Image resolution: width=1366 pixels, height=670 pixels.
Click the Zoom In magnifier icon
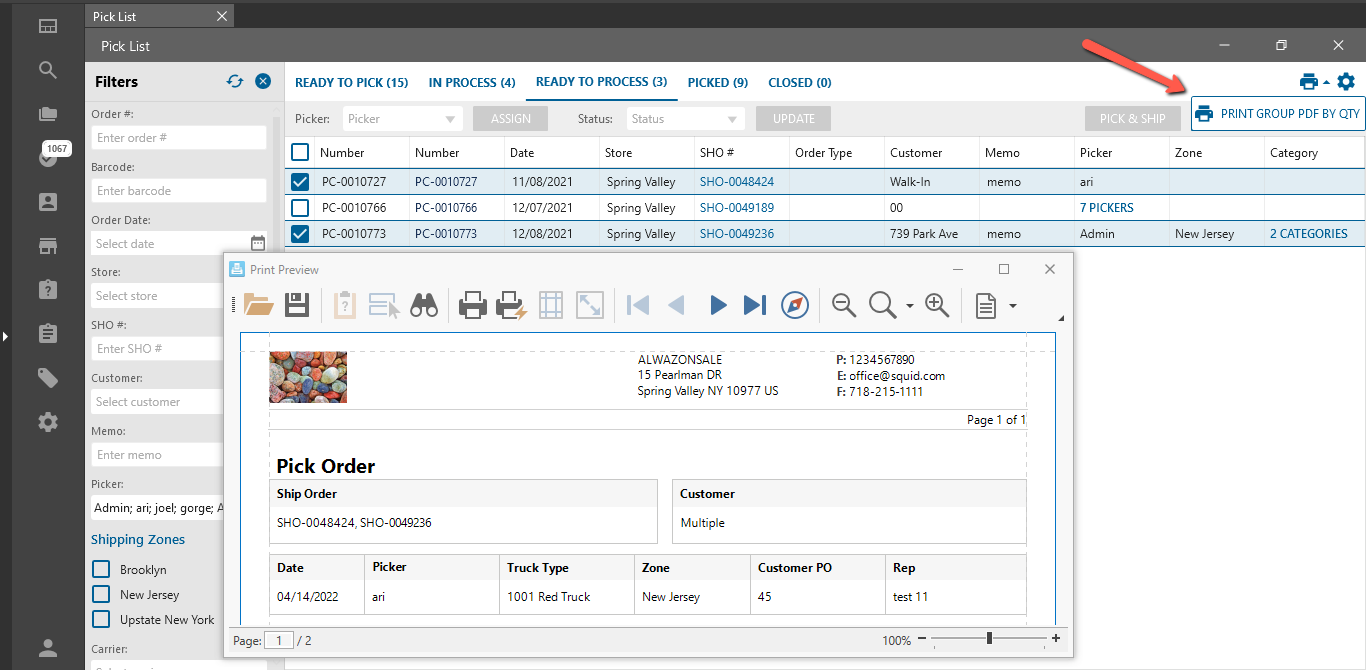tap(937, 305)
